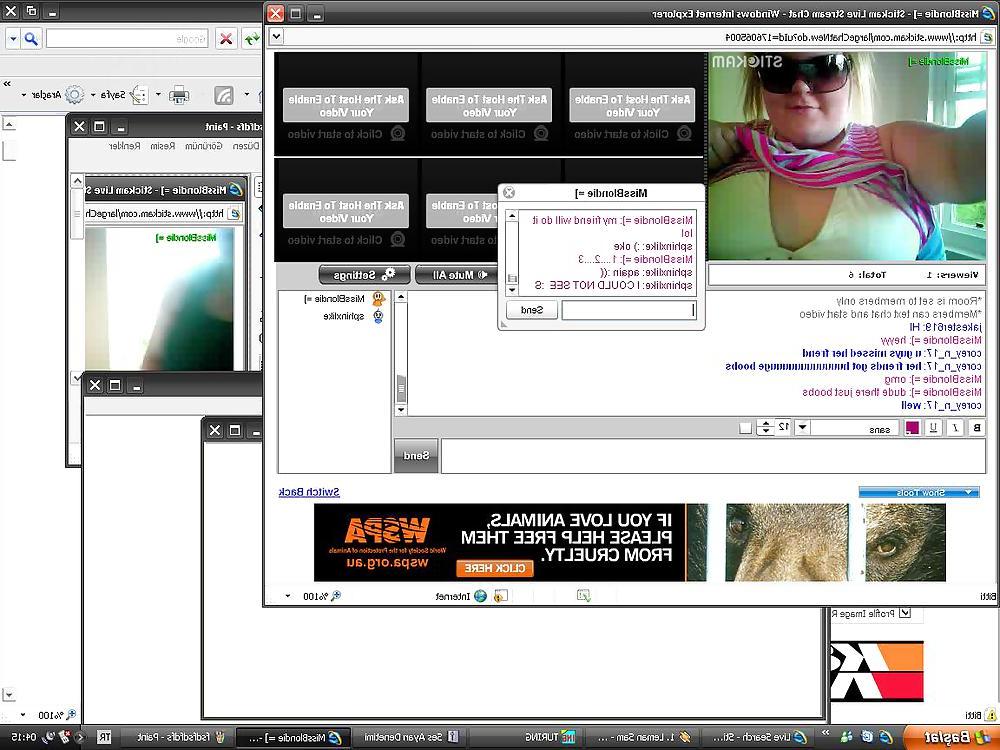Click background browser page scroll-up arrow
This screenshot has height=750, width=1000.
coord(8,124)
